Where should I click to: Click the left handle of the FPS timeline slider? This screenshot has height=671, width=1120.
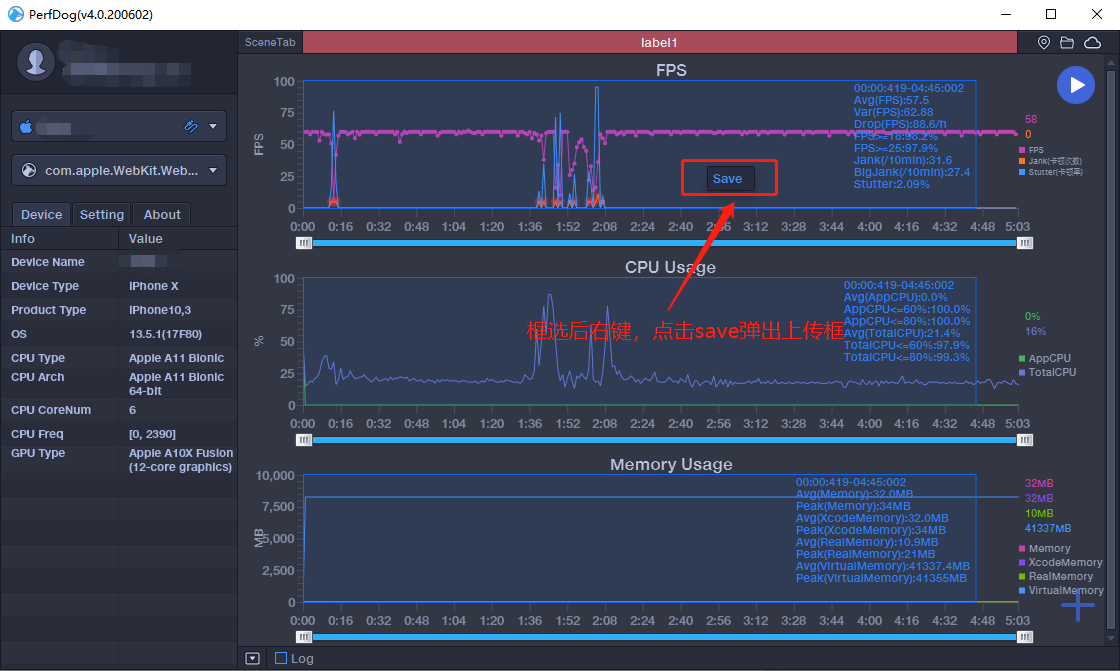[x=304, y=243]
